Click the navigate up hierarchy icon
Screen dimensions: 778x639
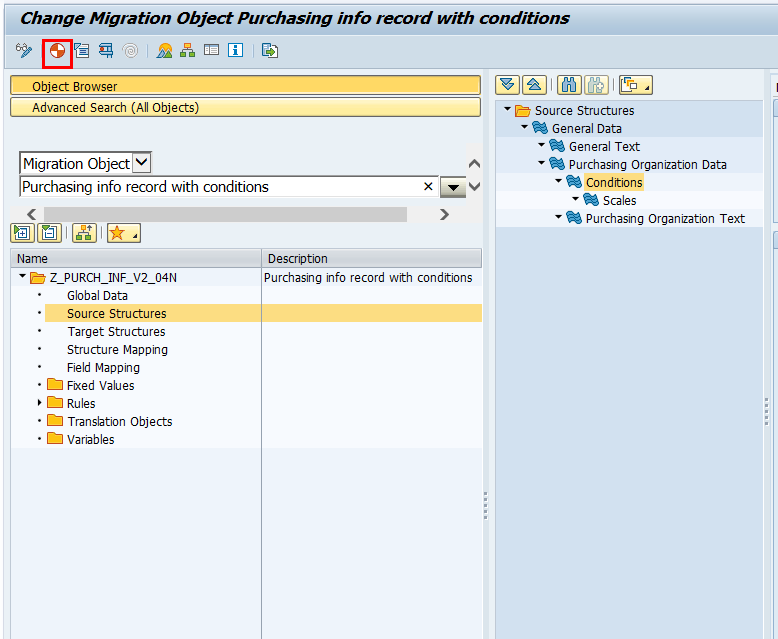84,233
